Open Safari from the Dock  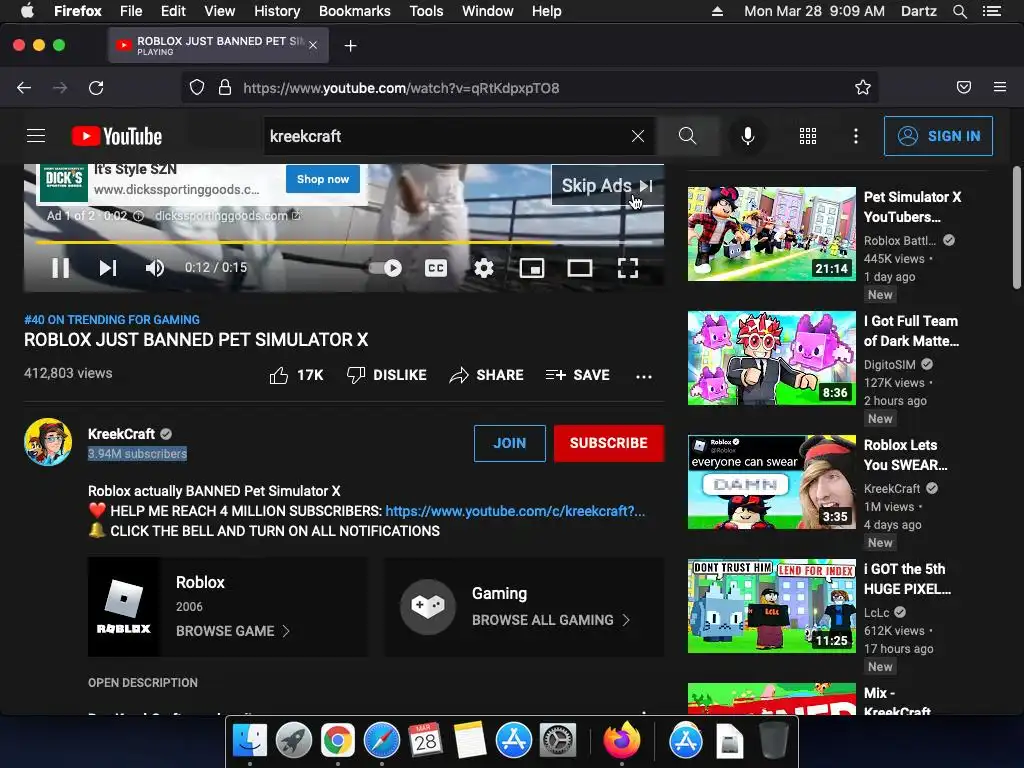coord(381,741)
